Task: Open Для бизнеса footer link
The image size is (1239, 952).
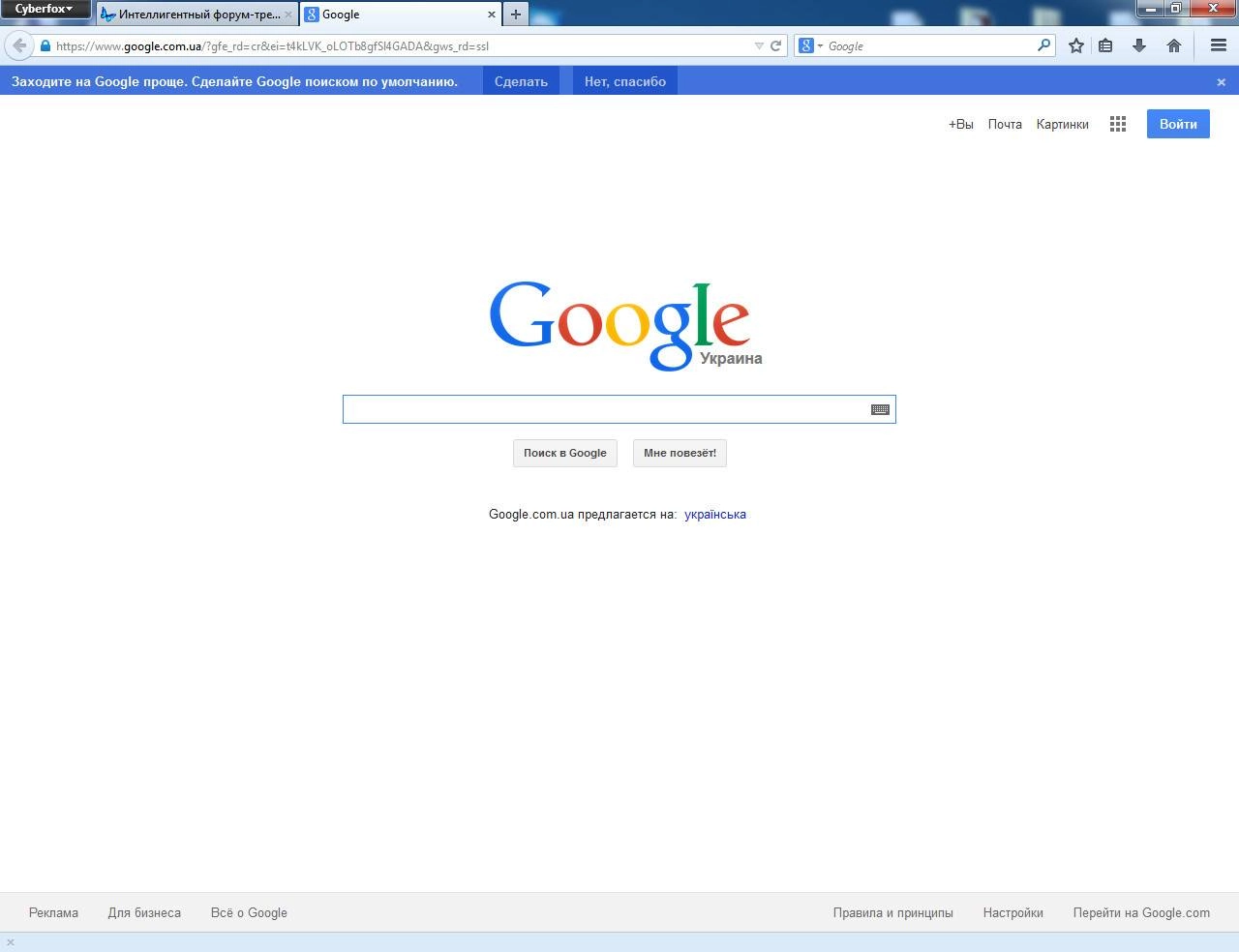Action: 144,912
